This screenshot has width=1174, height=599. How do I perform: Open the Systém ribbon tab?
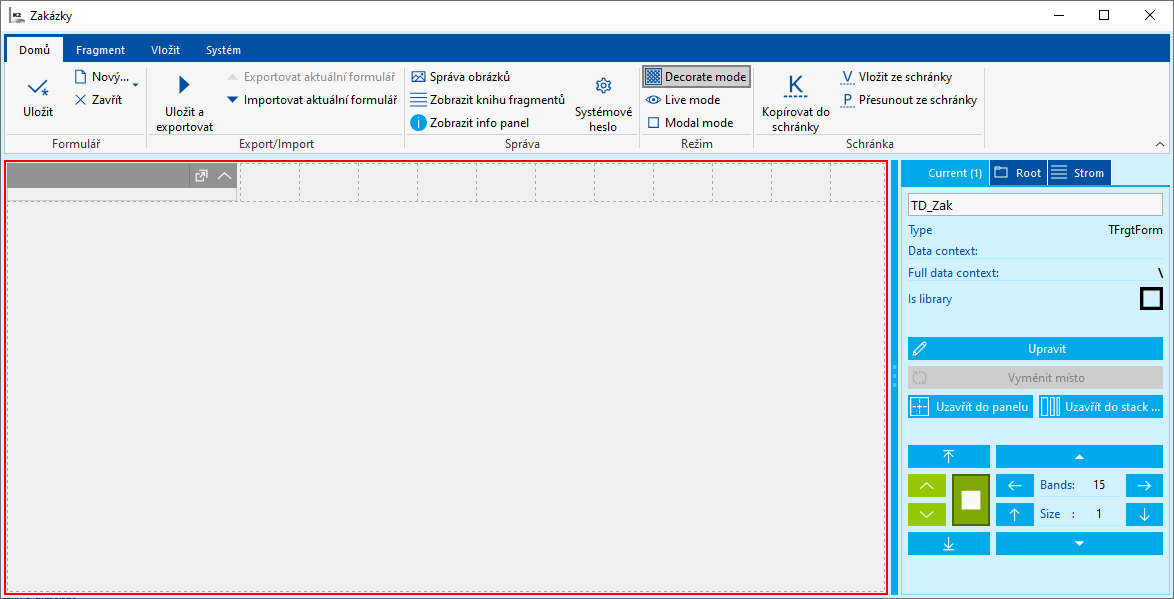pos(224,50)
